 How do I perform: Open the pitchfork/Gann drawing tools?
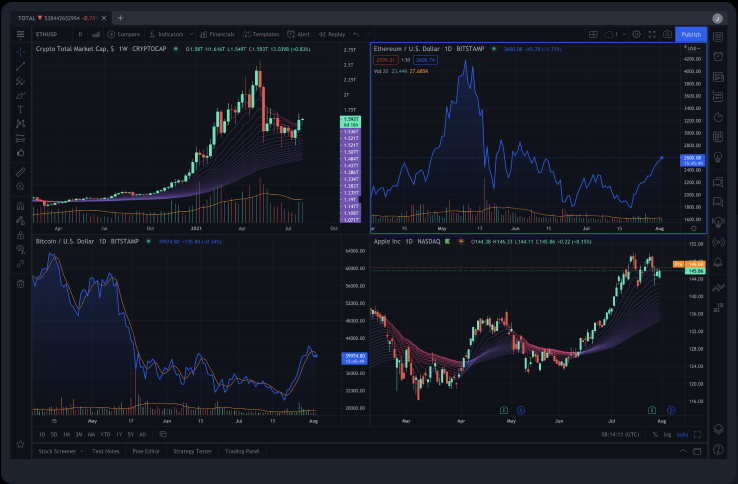(20, 81)
